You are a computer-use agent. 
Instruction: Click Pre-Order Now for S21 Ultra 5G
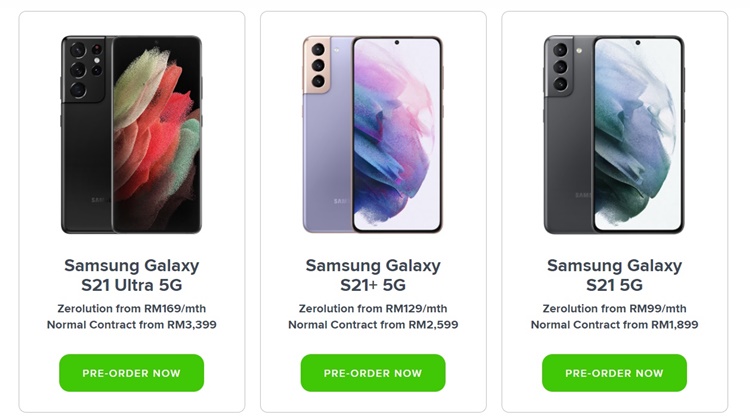tap(132, 373)
